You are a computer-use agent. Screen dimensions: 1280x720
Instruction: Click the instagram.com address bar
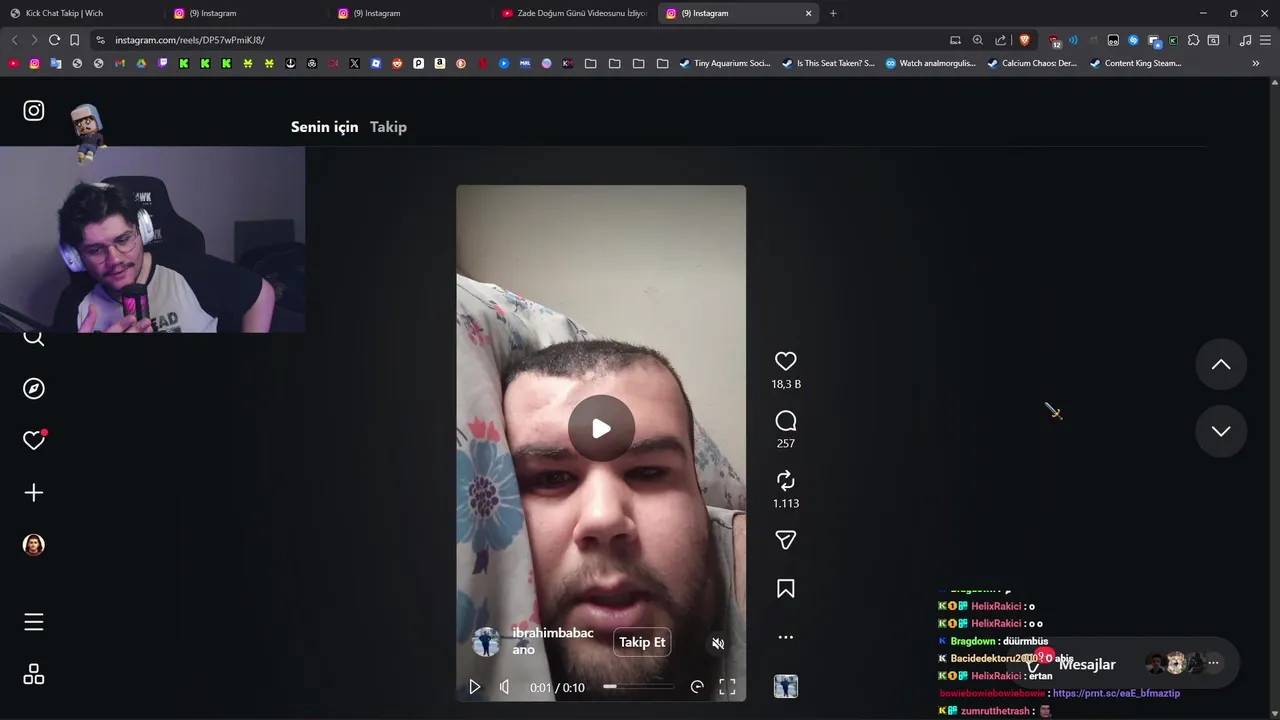(520, 40)
